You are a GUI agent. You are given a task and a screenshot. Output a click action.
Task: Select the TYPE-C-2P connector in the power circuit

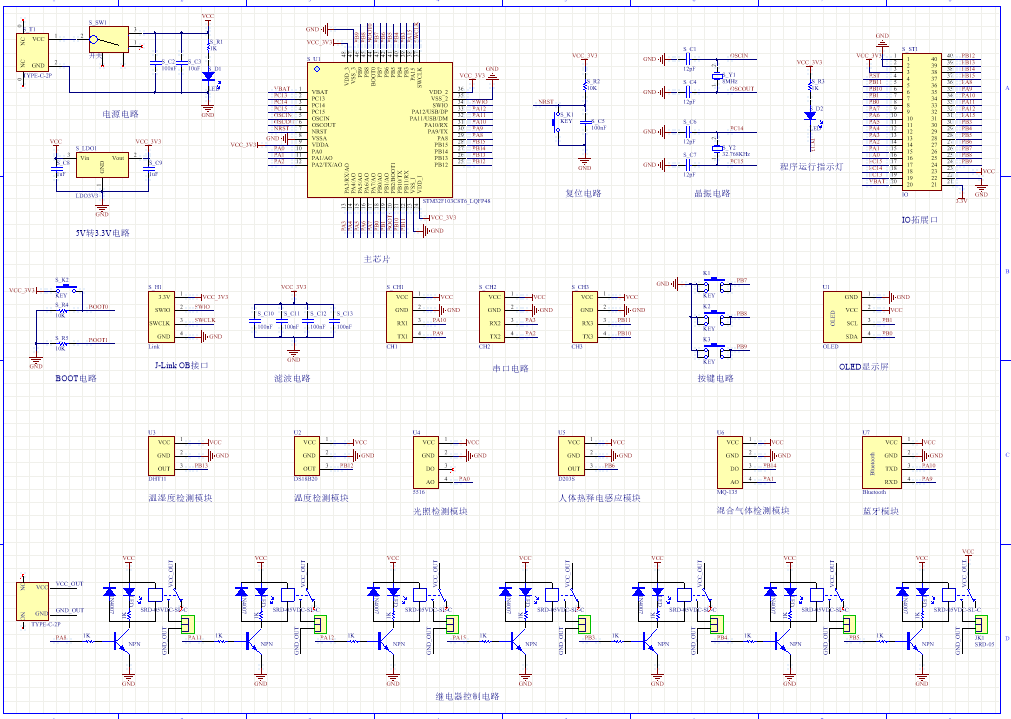tap(35, 51)
